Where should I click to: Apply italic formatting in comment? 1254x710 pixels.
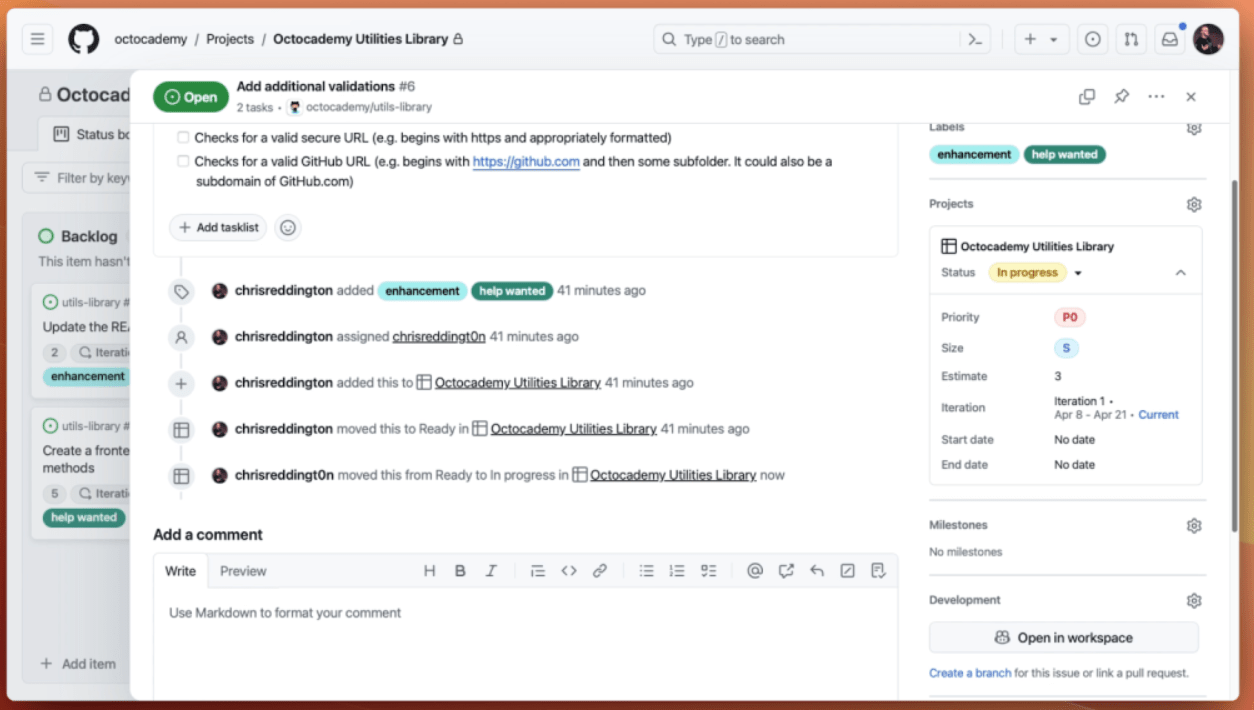pyautogui.click(x=491, y=571)
